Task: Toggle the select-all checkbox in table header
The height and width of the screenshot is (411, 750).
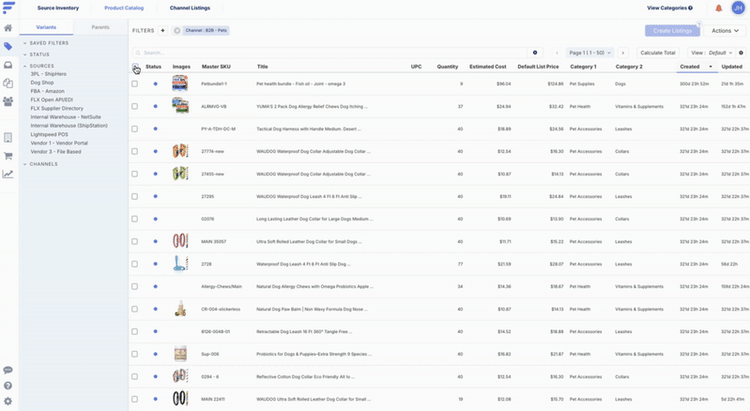Action: tap(135, 67)
